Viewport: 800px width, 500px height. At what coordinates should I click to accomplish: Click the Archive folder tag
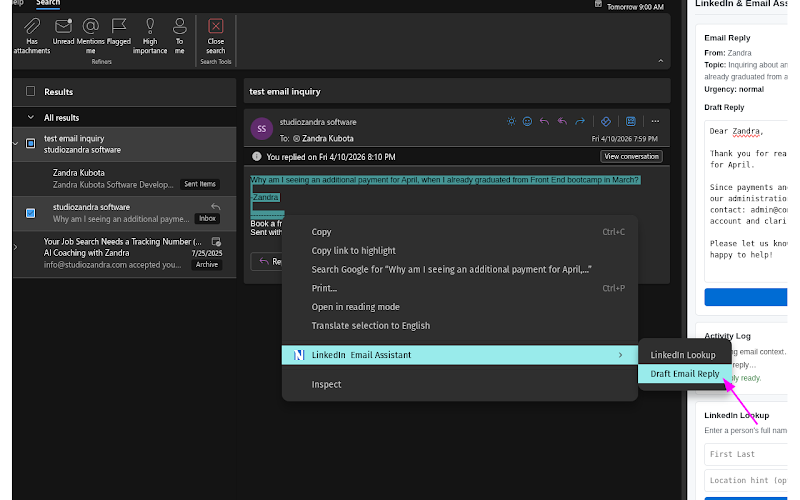click(x=207, y=265)
